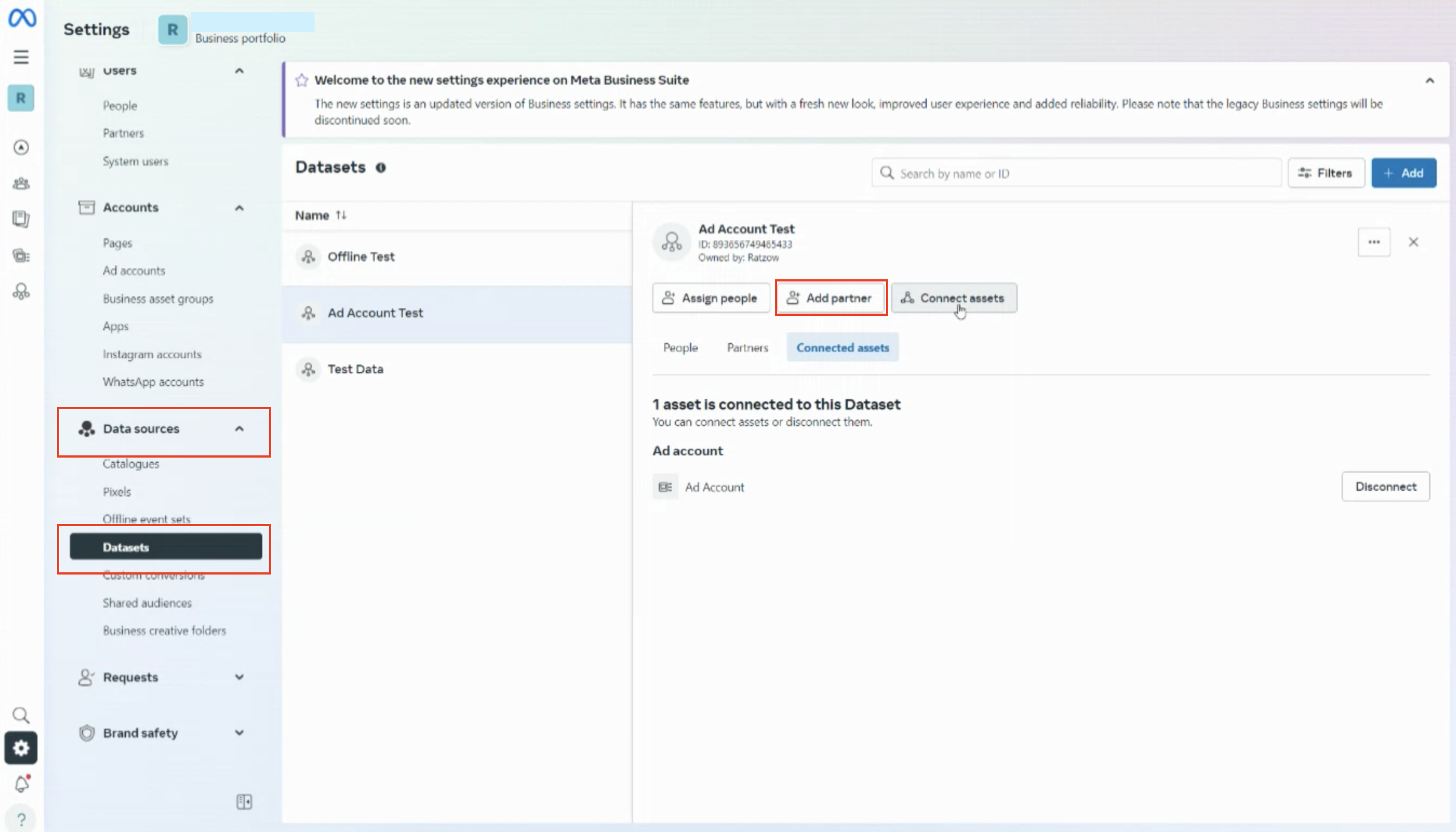Open Ad accounts in sidebar
Image resolution: width=1456 pixels, height=832 pixels.
click(x=134, y=271)
